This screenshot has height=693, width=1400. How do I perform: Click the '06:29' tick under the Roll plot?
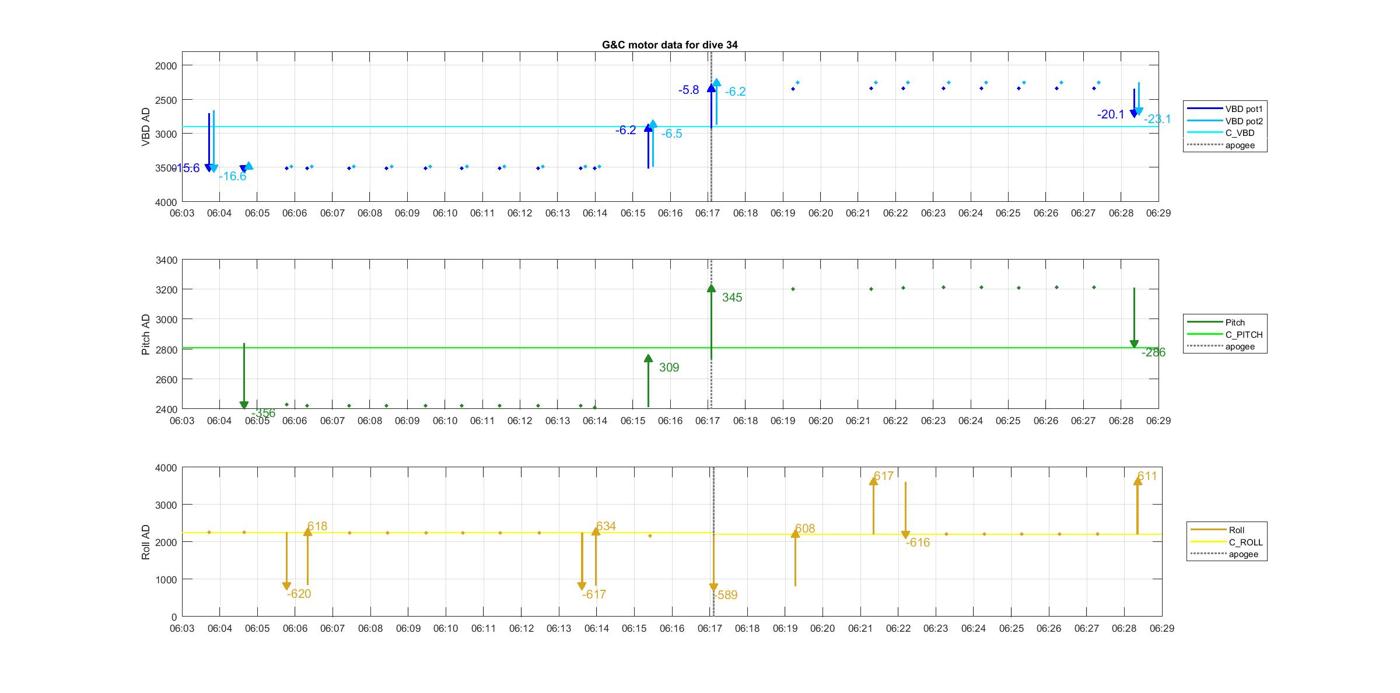1162,629
